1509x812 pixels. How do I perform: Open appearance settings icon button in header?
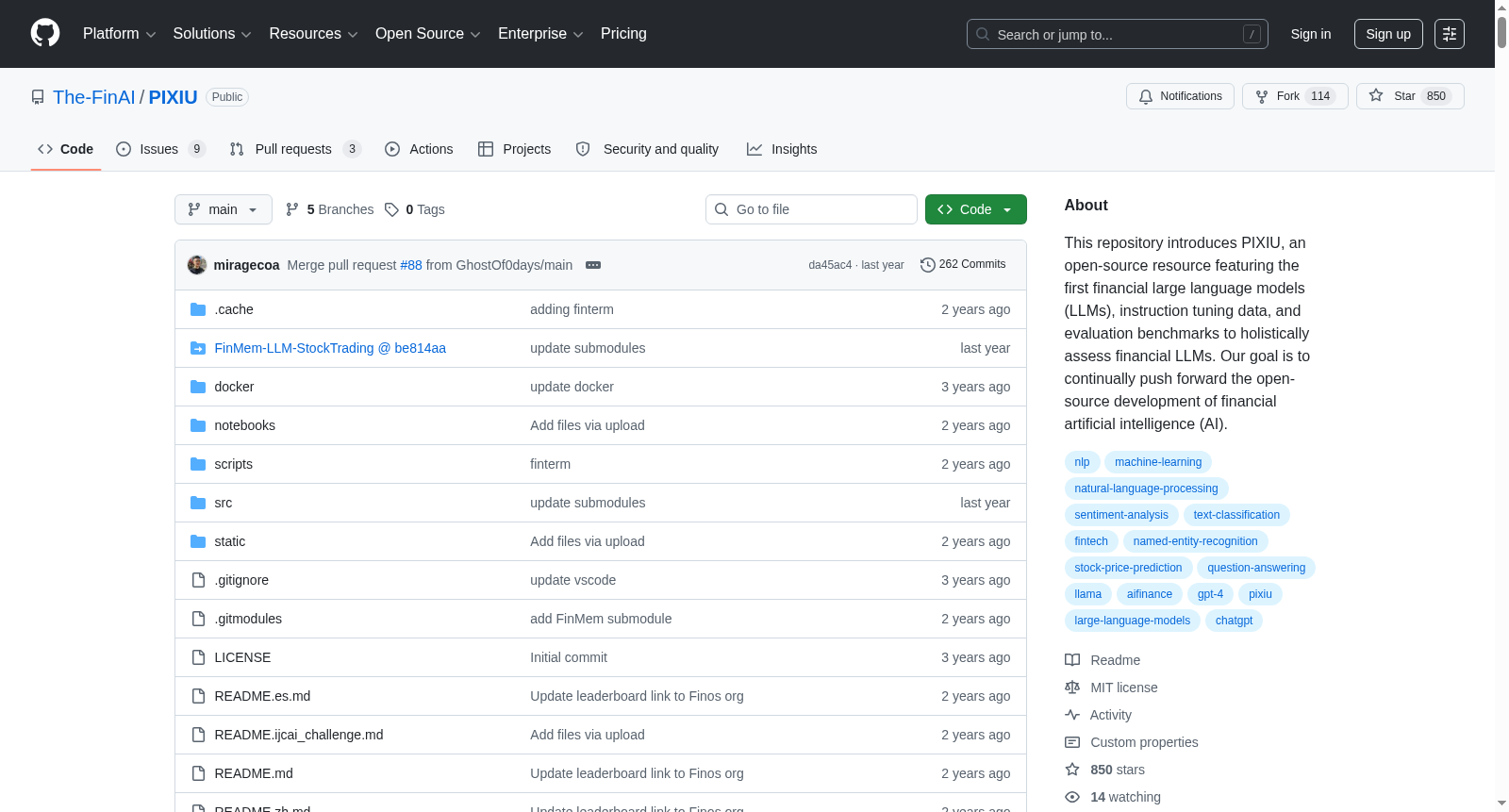pyautogui.click(x=1450, y=34)
